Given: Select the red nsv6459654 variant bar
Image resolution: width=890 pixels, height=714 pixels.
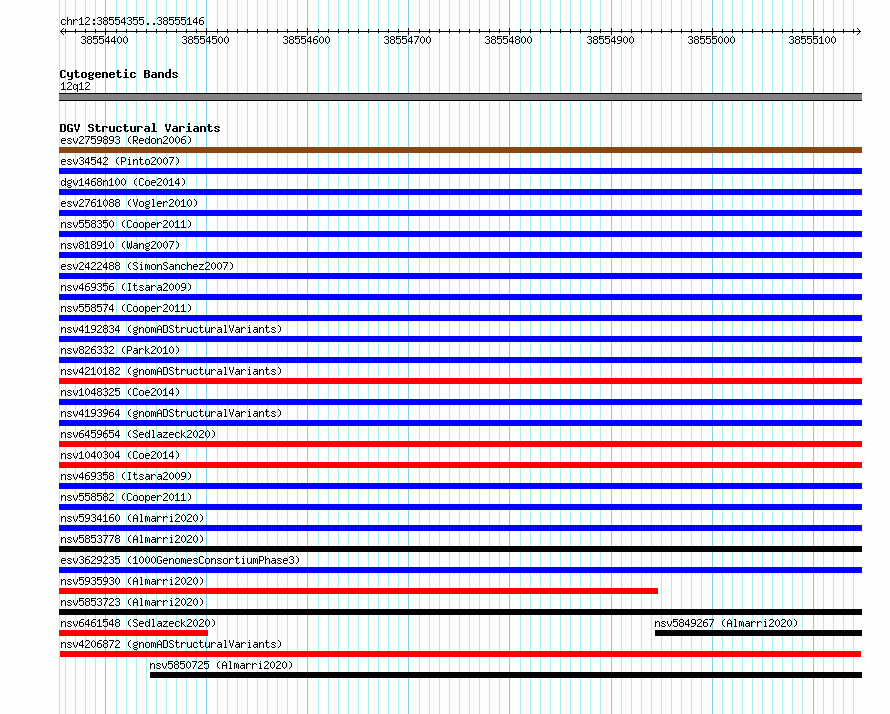Looking at the screenshot, I should [x=460, y=444].
